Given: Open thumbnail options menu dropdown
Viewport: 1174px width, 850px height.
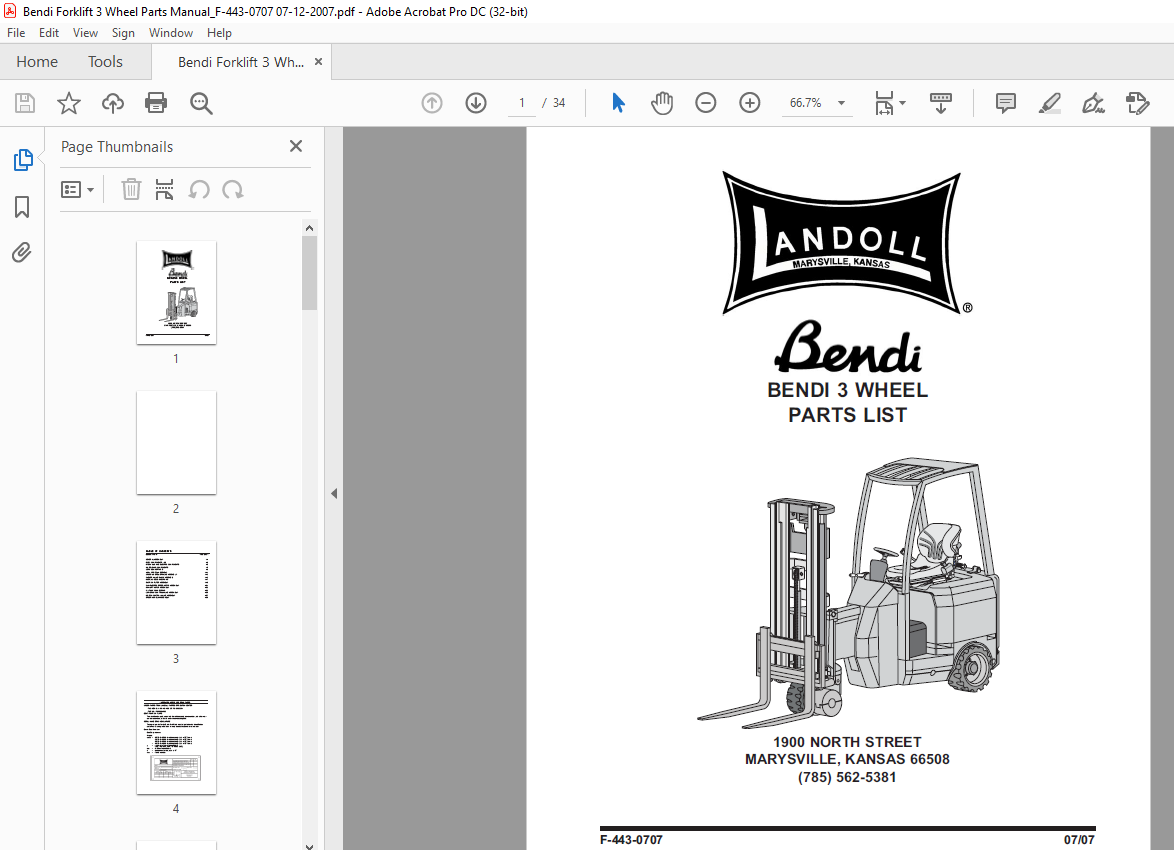Looking at the screenshot, I should coord(77,189).
